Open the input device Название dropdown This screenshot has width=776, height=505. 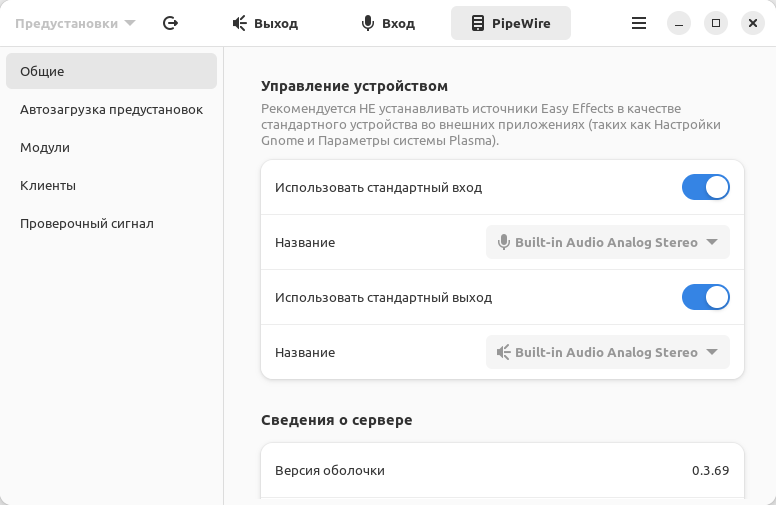(x=608, y=242)
